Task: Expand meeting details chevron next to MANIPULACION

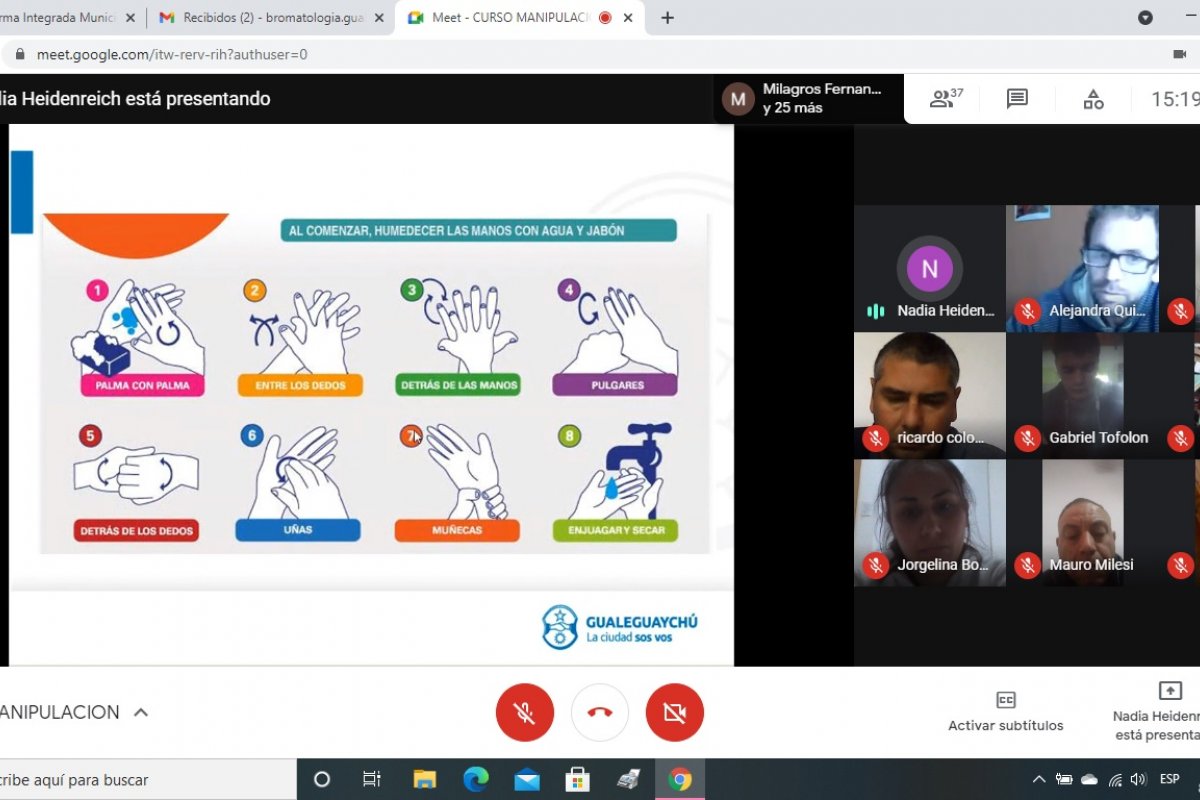Action: pos(141,712)
